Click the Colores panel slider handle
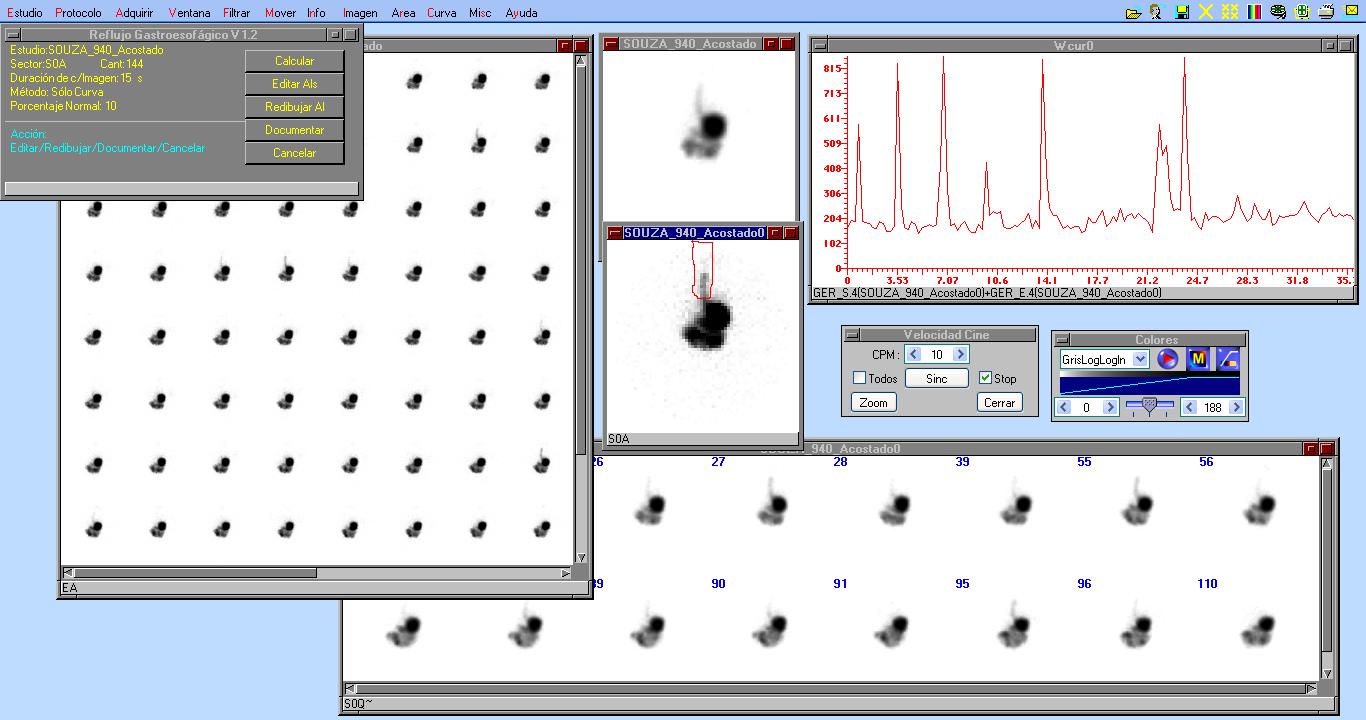 point(1149,405)
